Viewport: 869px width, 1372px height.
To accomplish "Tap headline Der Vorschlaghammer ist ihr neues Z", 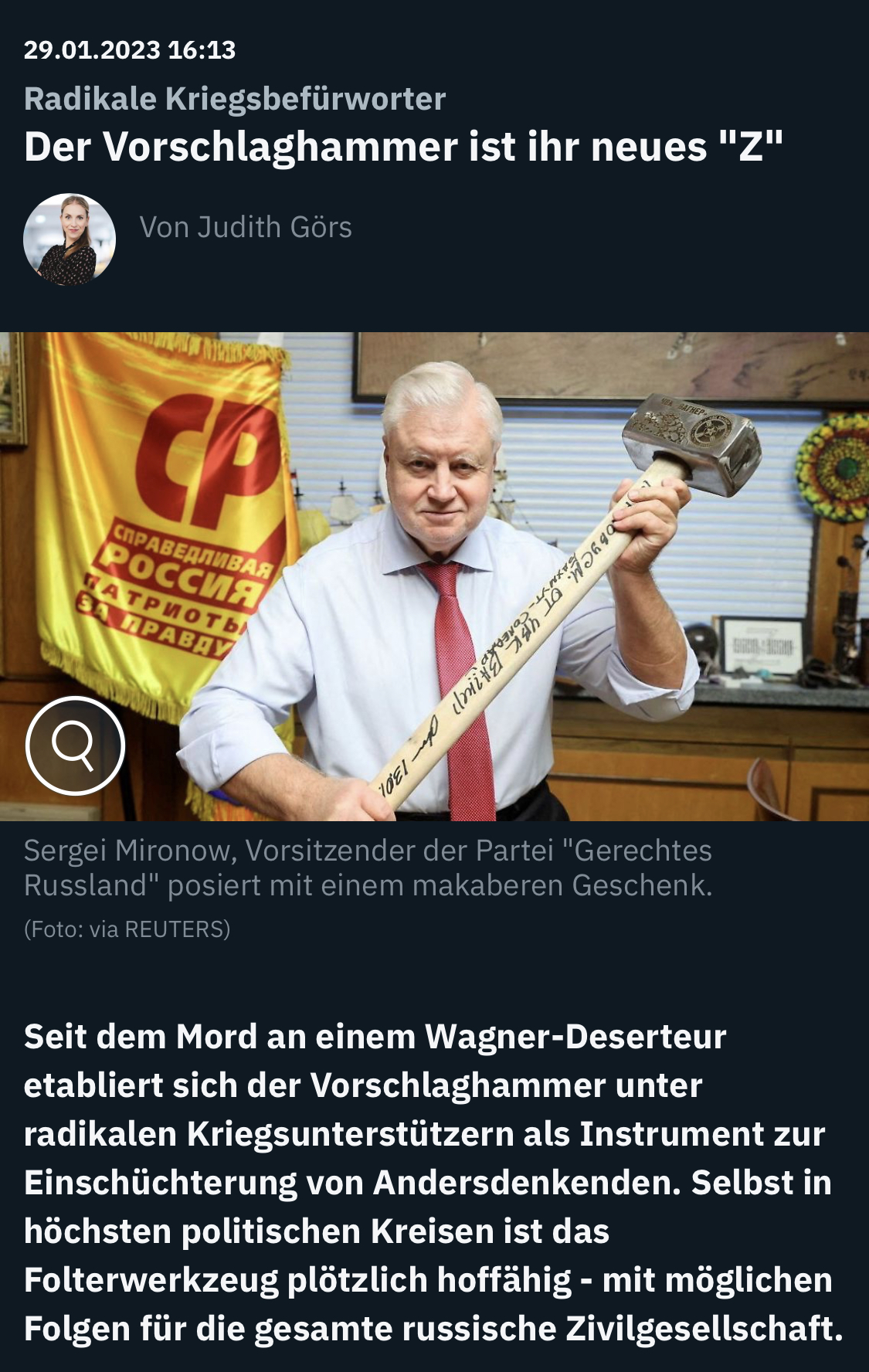I will click(403, 146).
